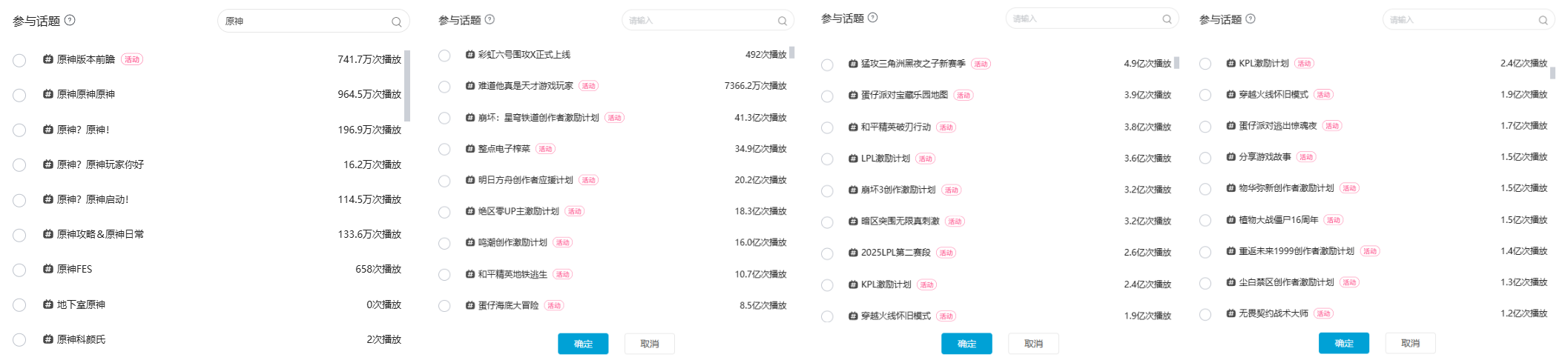Open the 参与话题 help icon above 原神版本前瞻
This screenshot has height=363, width=1568.
pos(70,21)
